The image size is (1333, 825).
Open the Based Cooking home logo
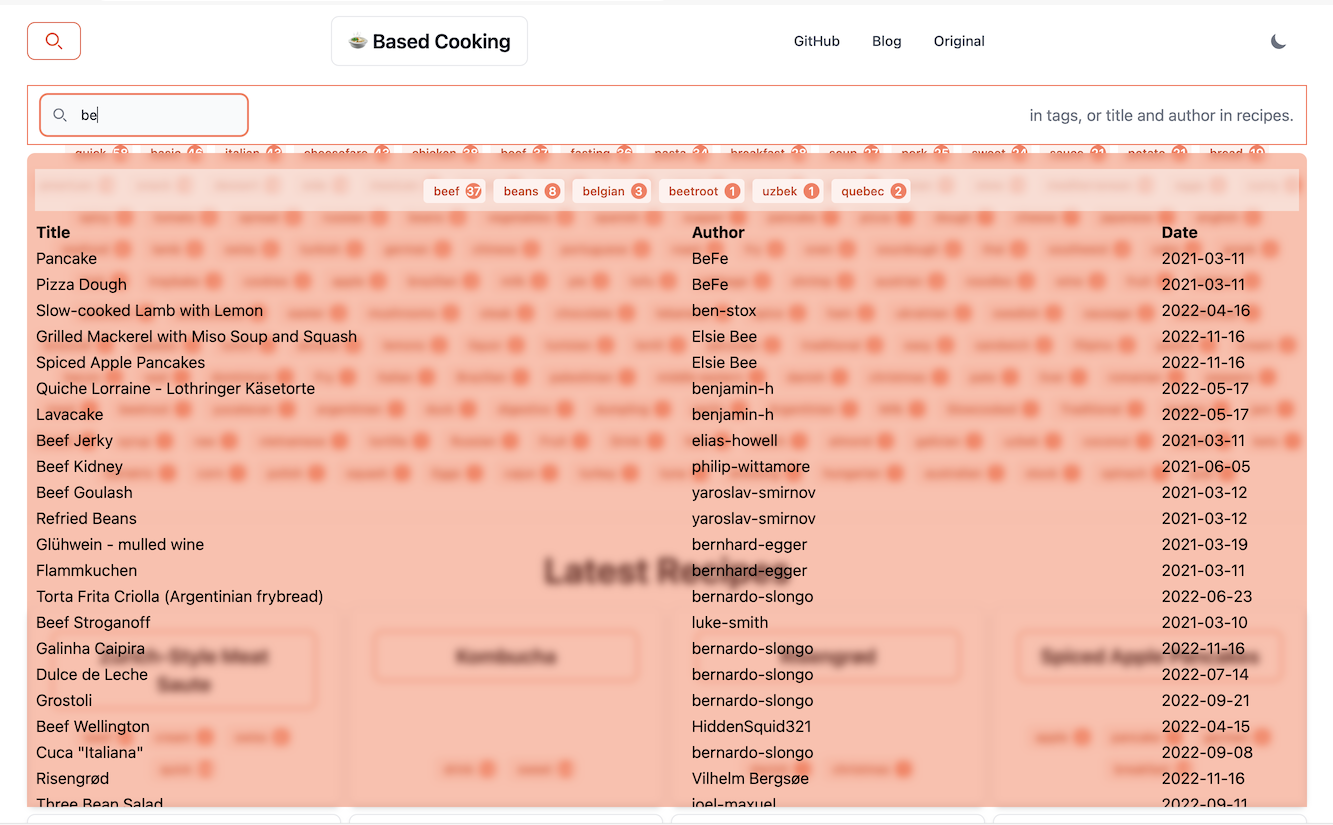pyautogui.click(x=429, y=41)
